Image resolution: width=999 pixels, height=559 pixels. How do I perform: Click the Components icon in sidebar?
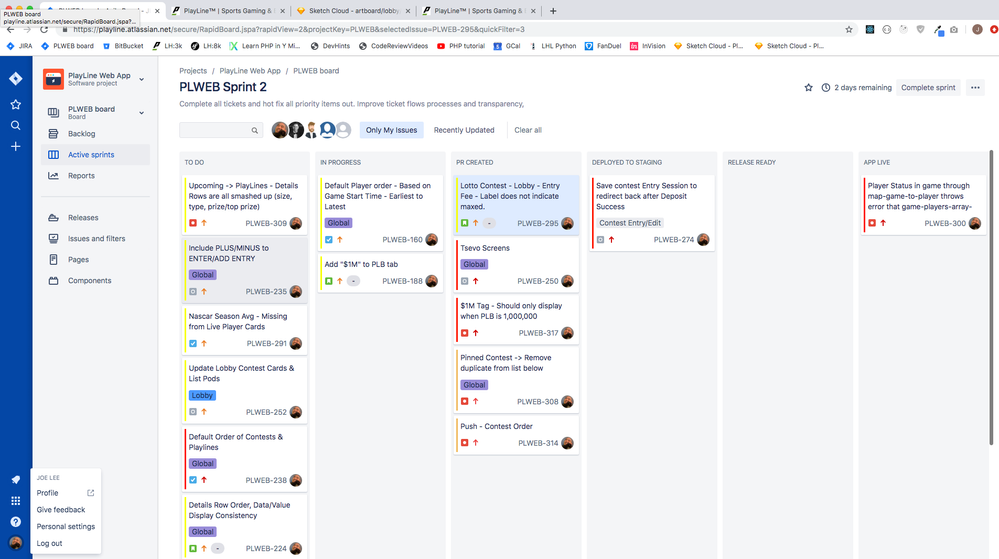pos(54,280)
